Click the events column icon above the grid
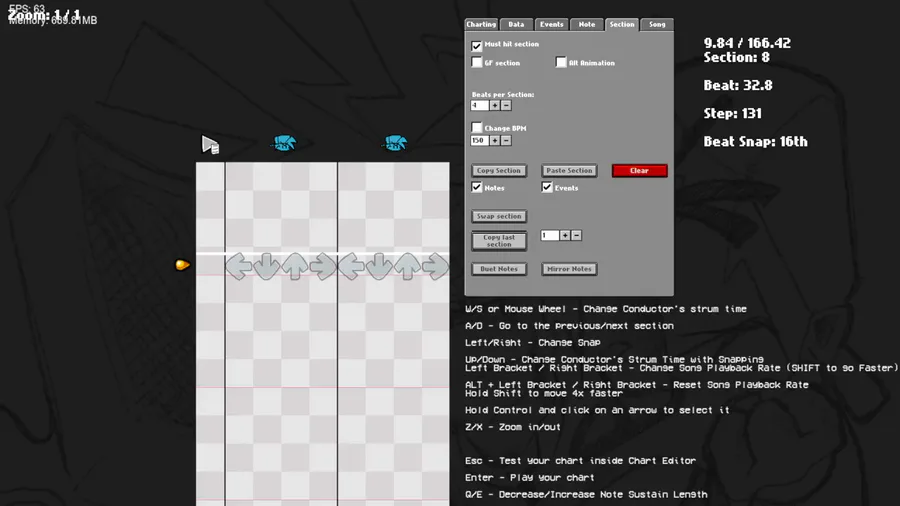Screen dimensions: 900x506 click(x=210, y=145)
